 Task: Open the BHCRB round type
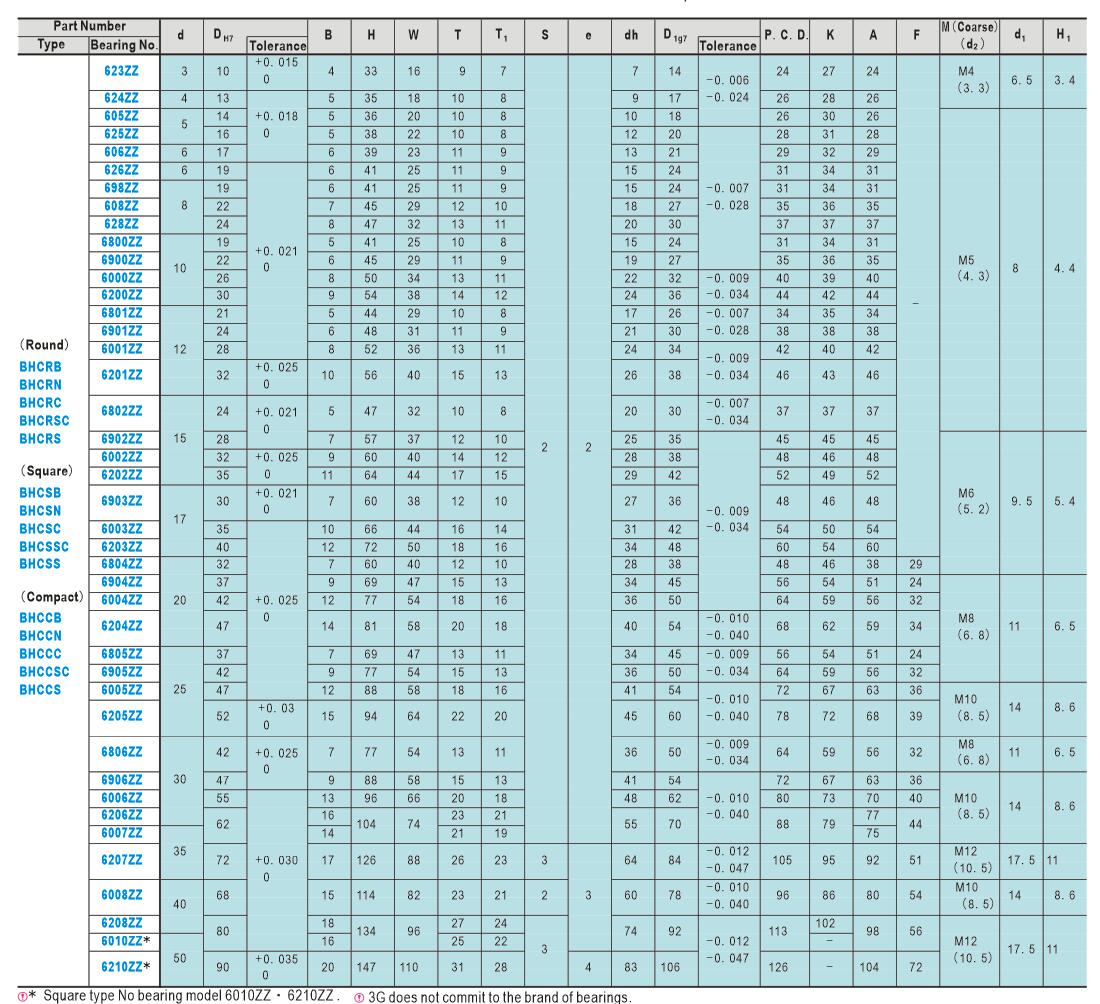(40, 367)
